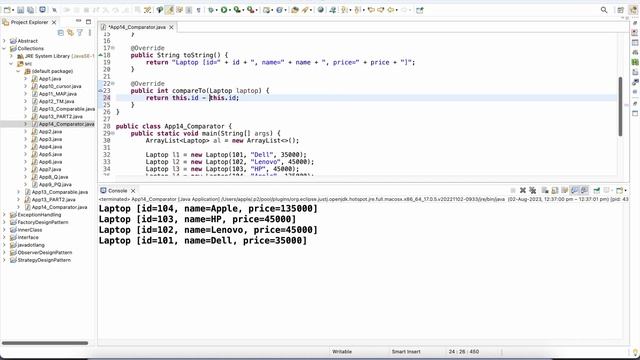Viewport: 640px width, 360px height.
Task: Open App10_cursor.java file
Action: [x=60, y=86]
